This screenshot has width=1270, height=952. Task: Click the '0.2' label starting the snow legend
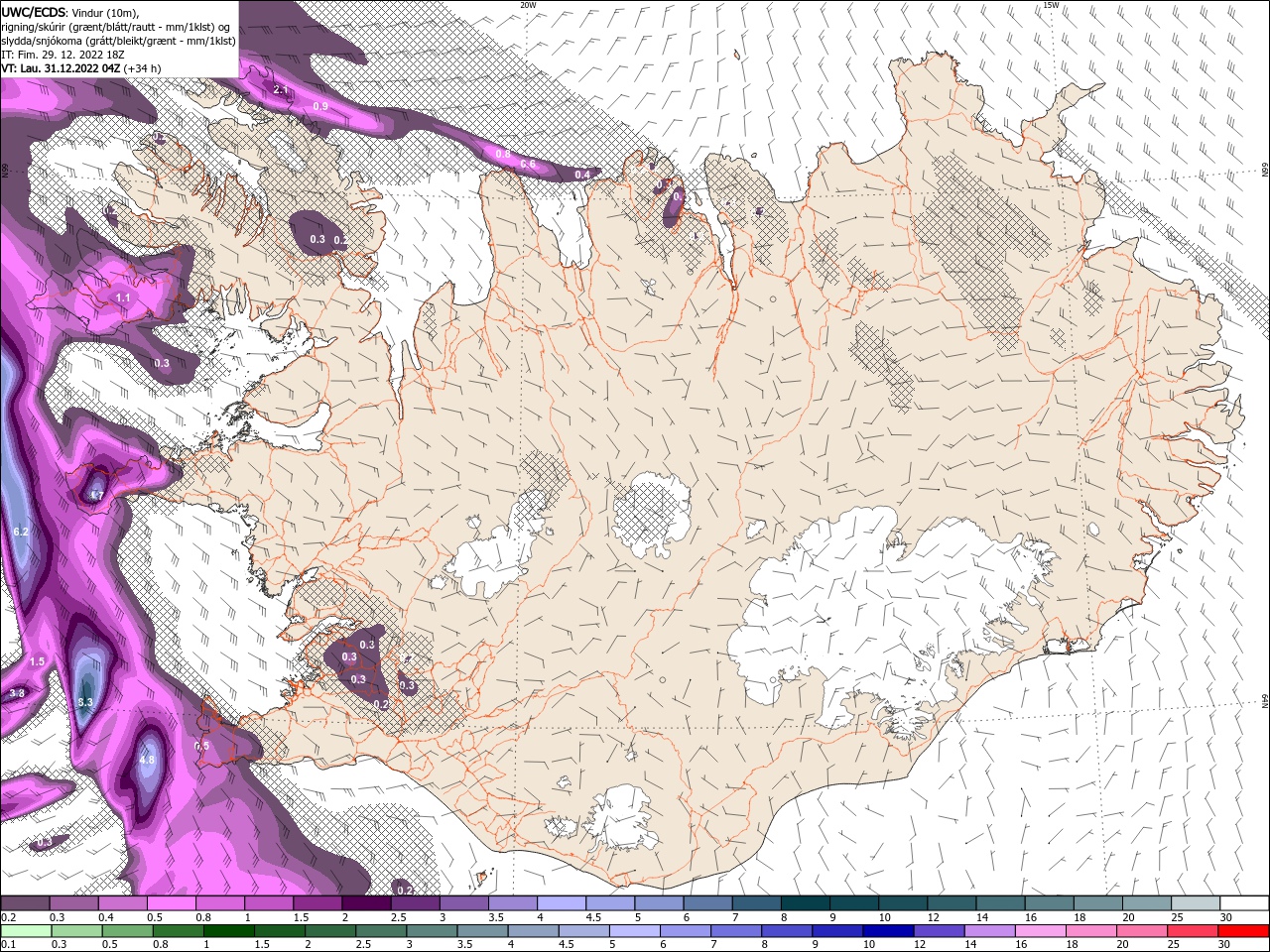click(7, 917)
